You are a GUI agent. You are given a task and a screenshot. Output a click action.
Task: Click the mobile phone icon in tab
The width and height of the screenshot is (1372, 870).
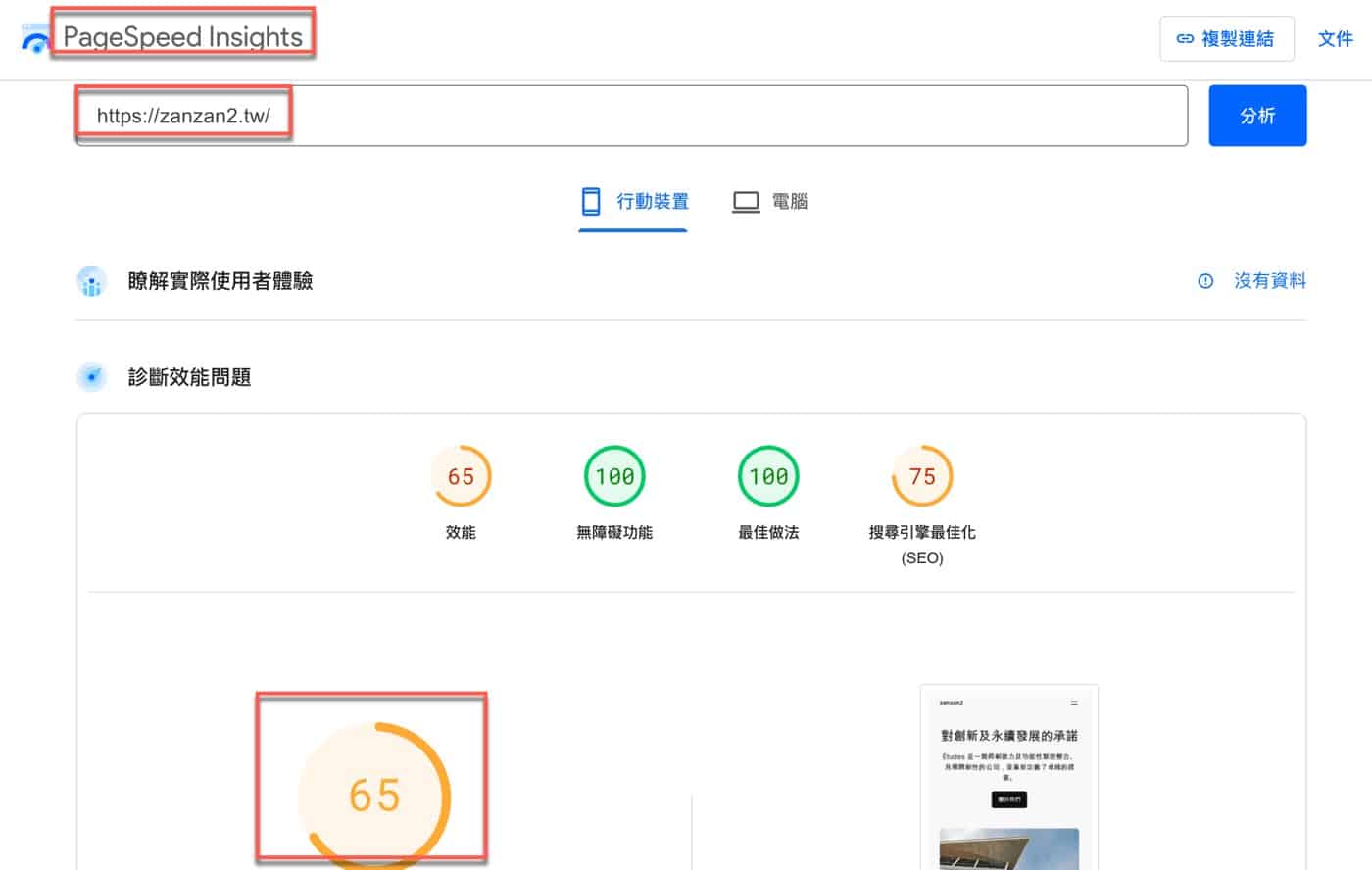tap(591, 202)
